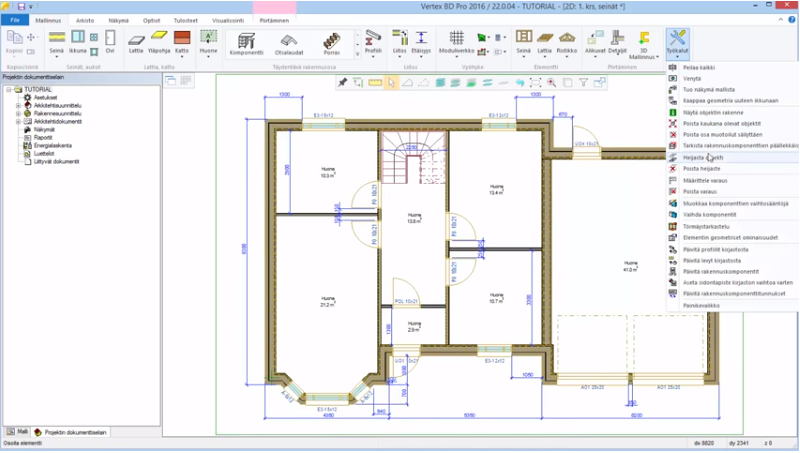Choose the Ovi door tool
Image resolution: width=800 pixels, height=453 pixels.
(110, 41)
